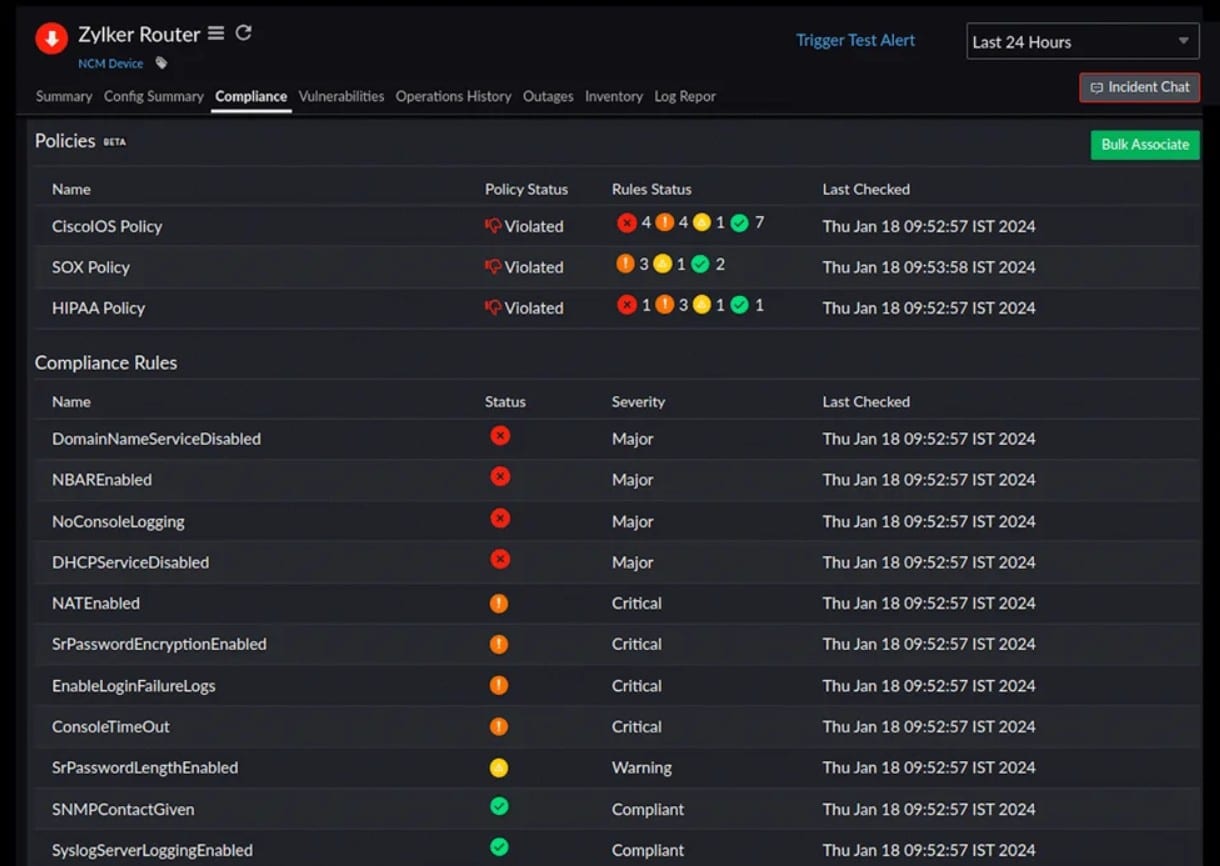This screenshot has height=866, width=1220.
Task: Click the red device-down status icon
Action: [x=51, y=39]
